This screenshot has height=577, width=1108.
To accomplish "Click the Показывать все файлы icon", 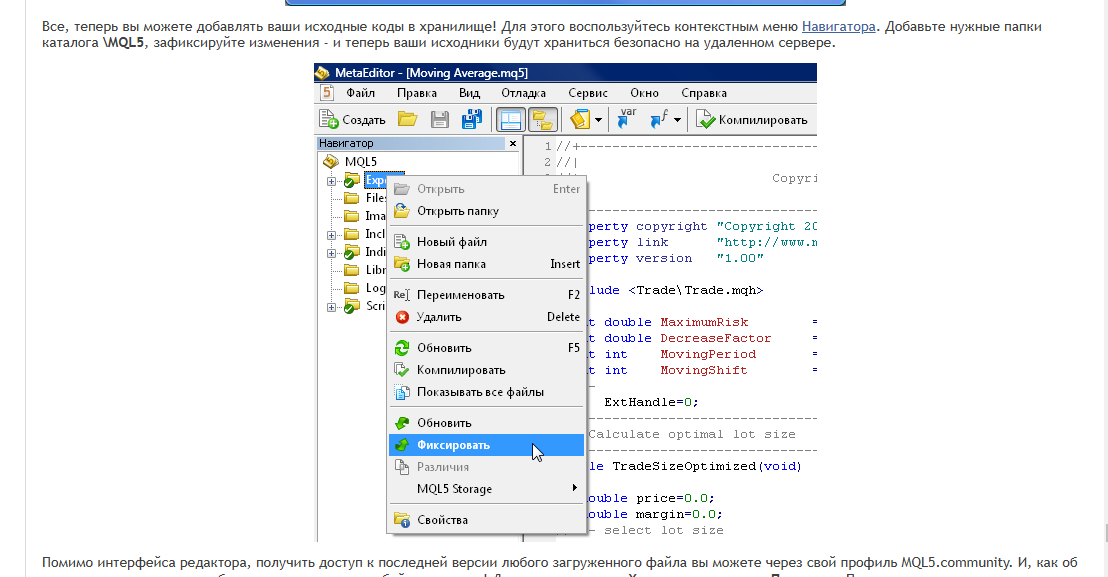I will (x=402, y=392).
